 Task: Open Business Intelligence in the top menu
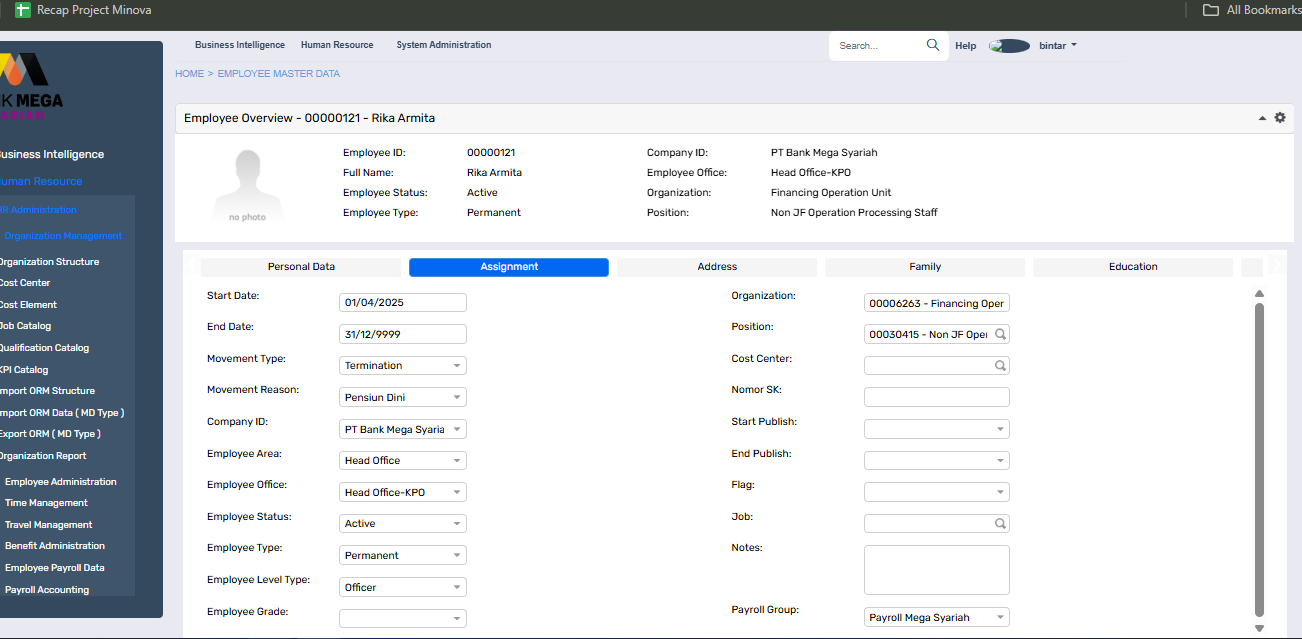point(240,45)
